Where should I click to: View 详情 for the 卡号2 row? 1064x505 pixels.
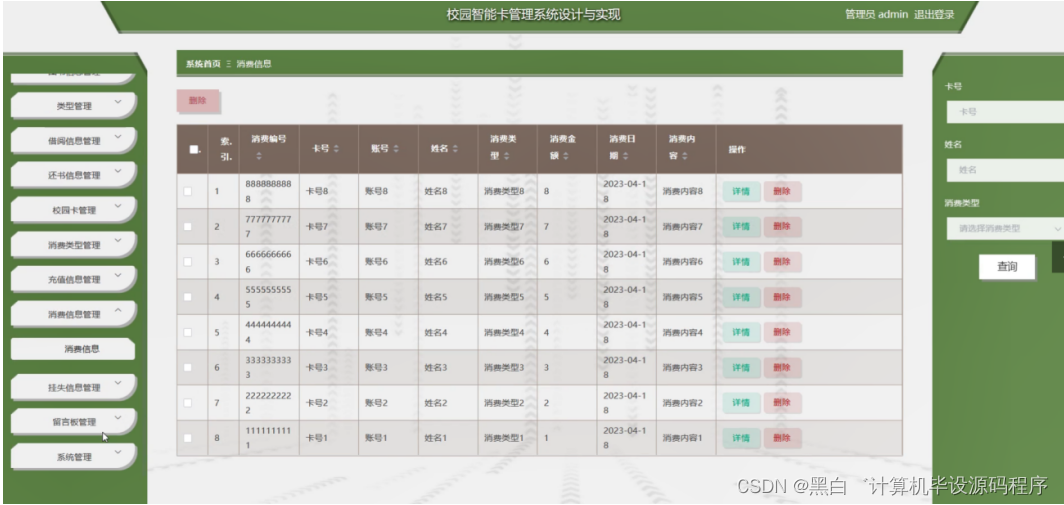741,403
